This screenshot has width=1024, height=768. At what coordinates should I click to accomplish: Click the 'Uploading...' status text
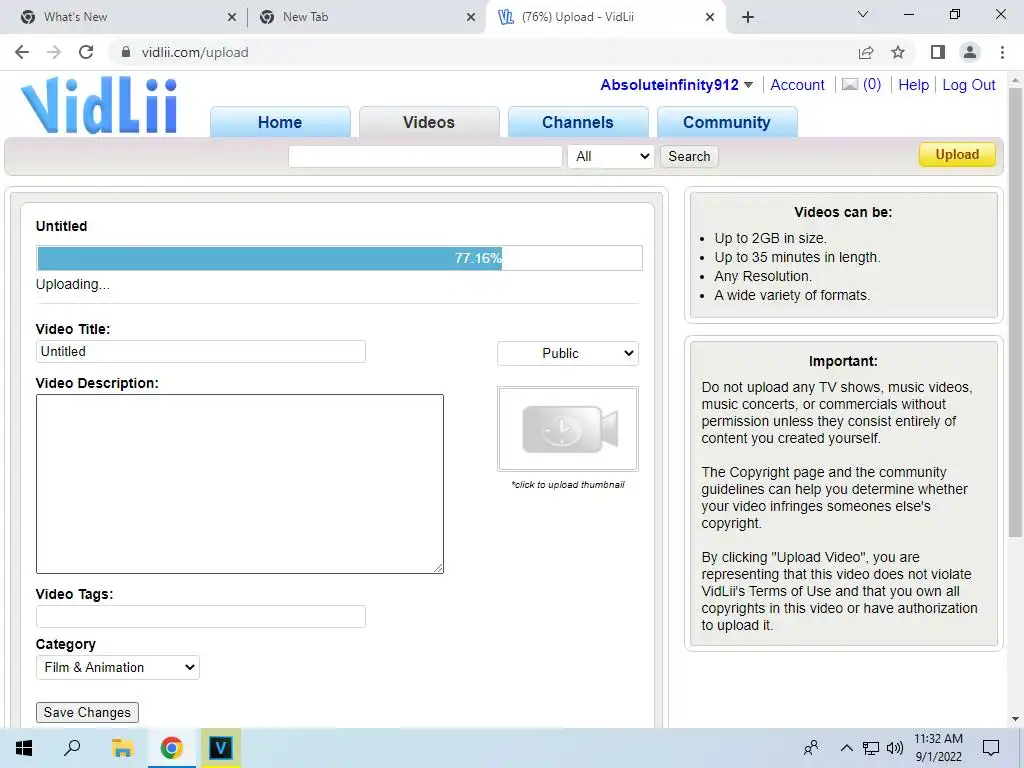pyautogui.click(x=72, y=285)
